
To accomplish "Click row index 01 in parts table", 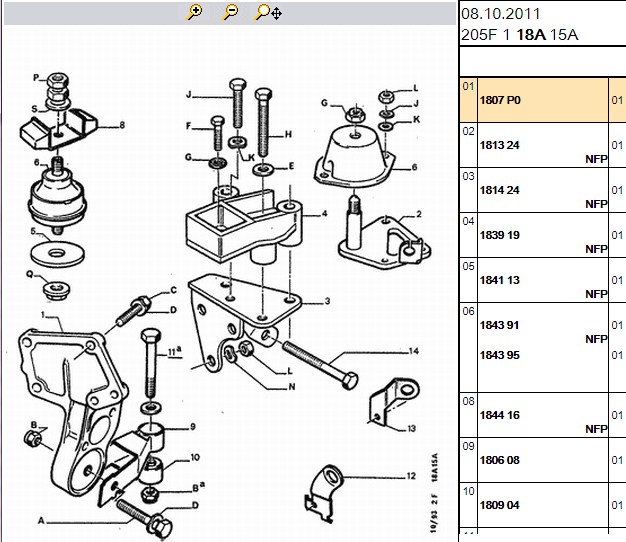I will (x=468, y=86).
